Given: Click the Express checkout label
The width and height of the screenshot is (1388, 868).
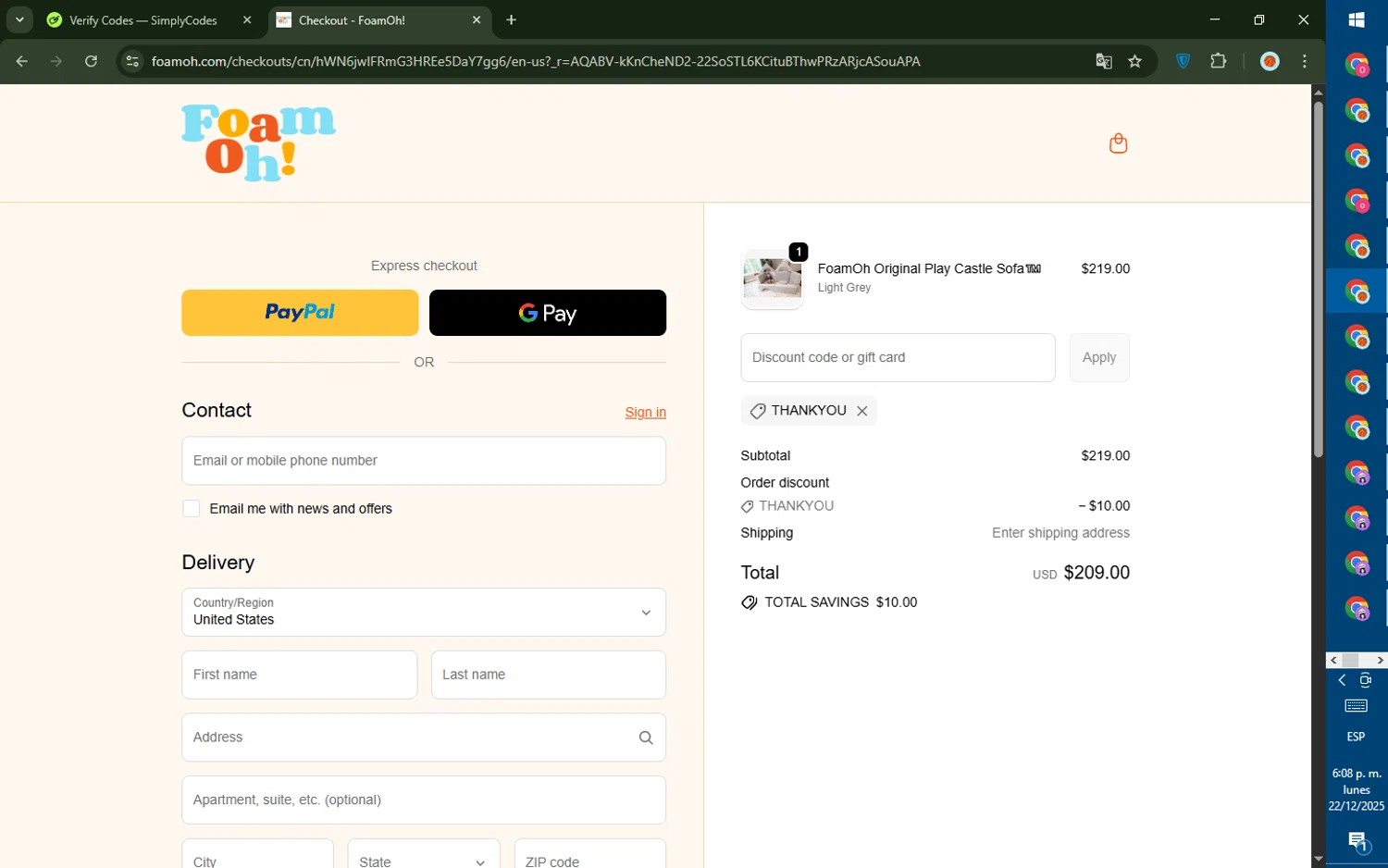Looking at the screenshot, I should click(x=424, y=266).
